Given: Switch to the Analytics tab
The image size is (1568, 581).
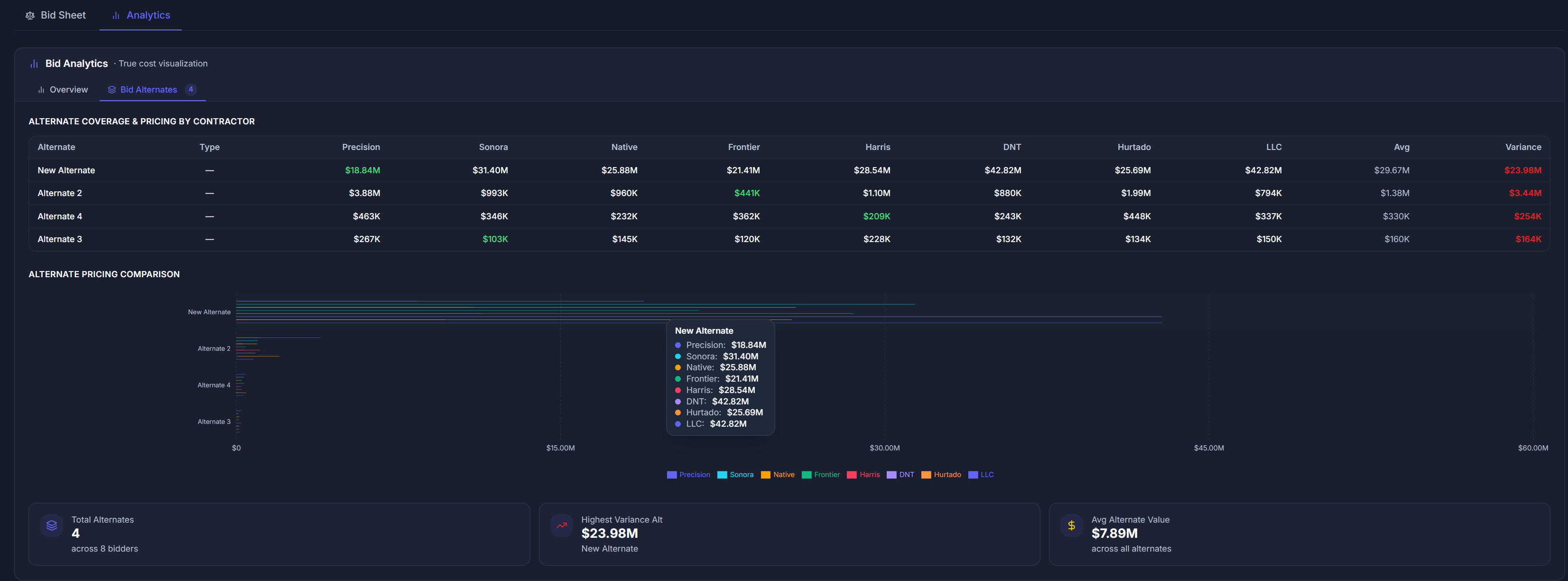Looking at the screenshot, I should point(140,15).
